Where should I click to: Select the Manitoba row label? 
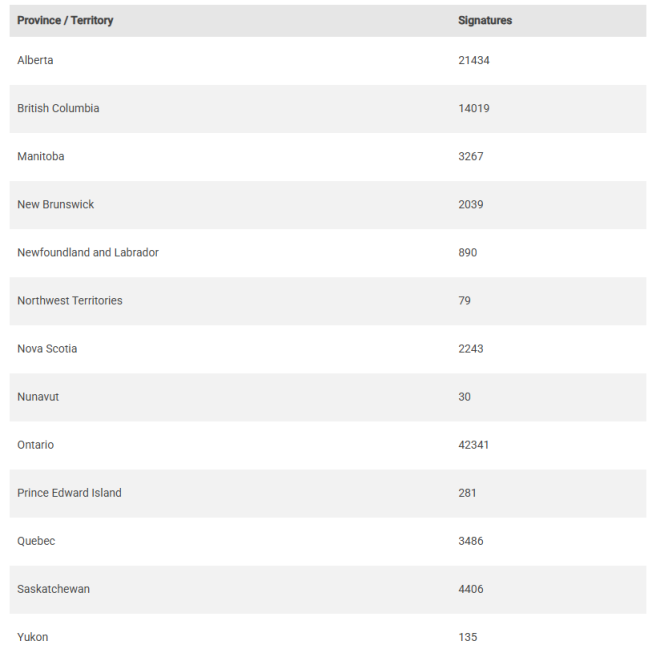tap(41, 156)
